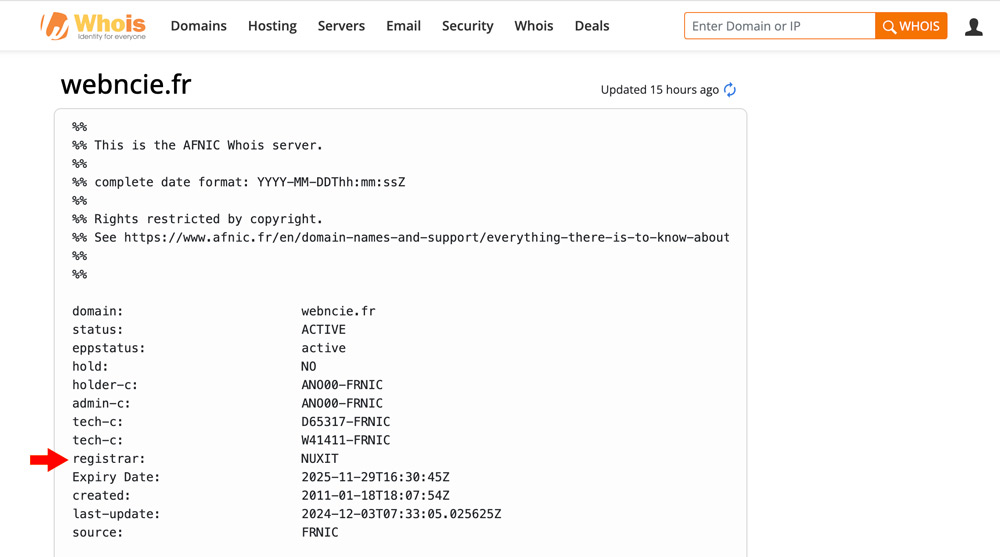
Task: Click the Updated 15 hours ago text
Action: pos(659,90)
